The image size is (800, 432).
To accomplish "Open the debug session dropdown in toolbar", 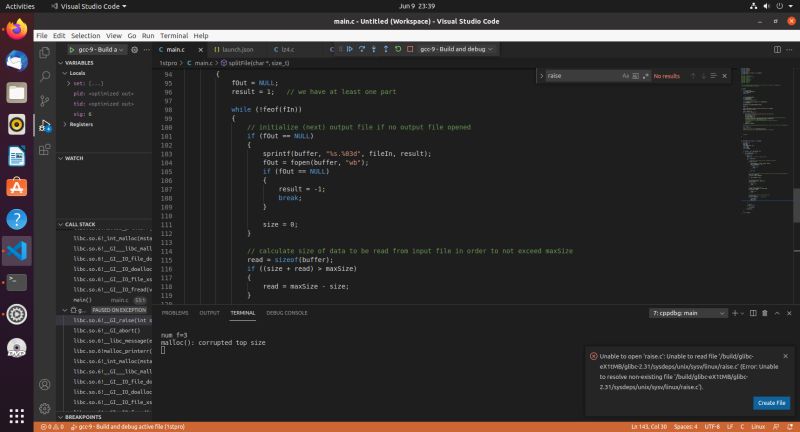I will (x=456, y=49).
